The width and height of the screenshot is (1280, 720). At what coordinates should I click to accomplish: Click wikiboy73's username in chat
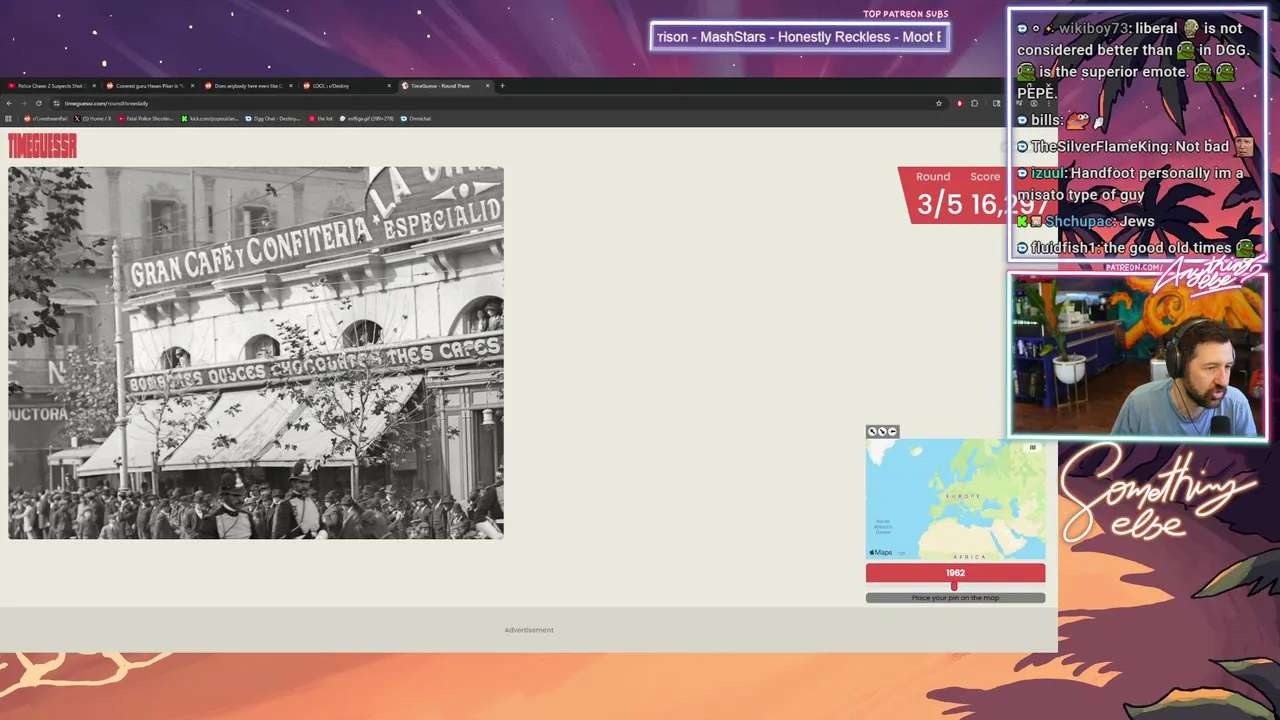pyautogui.click(x=1093, y=28)
